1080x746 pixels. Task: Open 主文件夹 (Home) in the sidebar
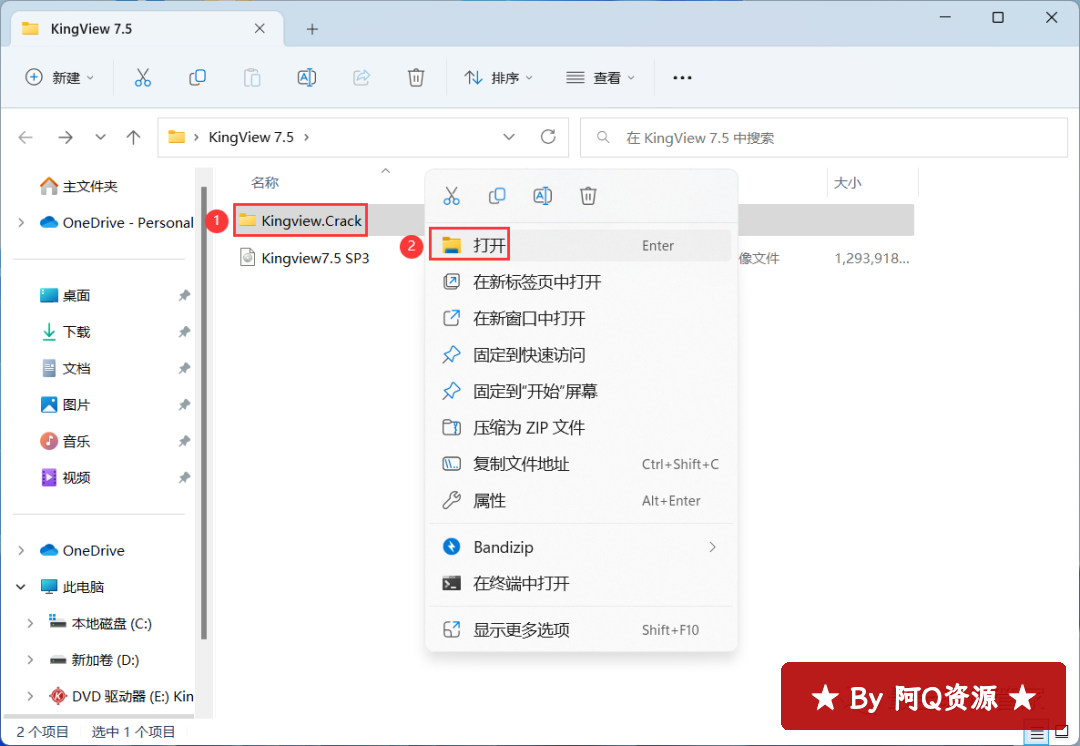coord(79,186)
